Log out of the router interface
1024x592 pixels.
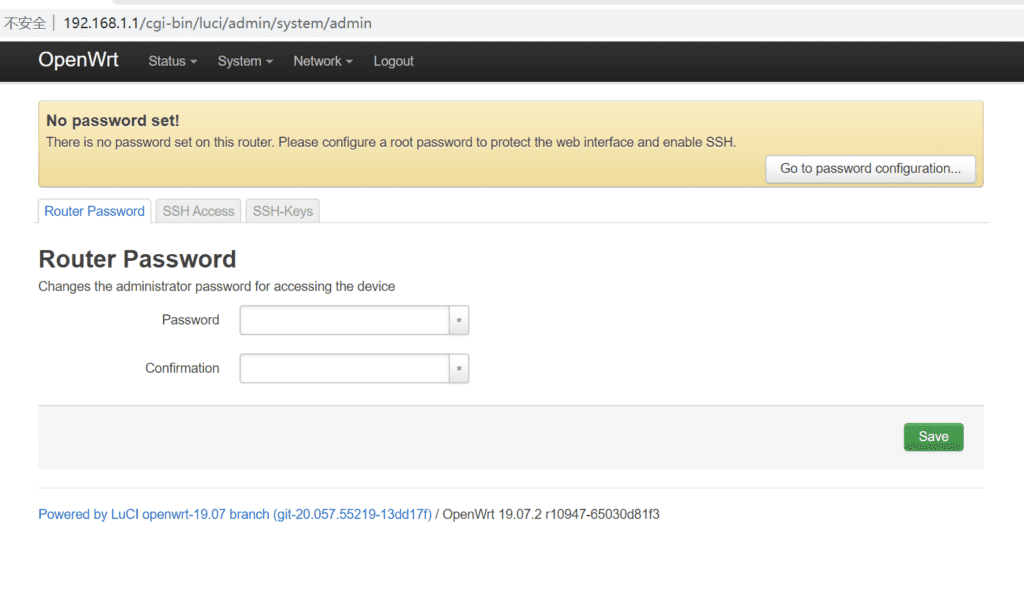pos(393,61)
